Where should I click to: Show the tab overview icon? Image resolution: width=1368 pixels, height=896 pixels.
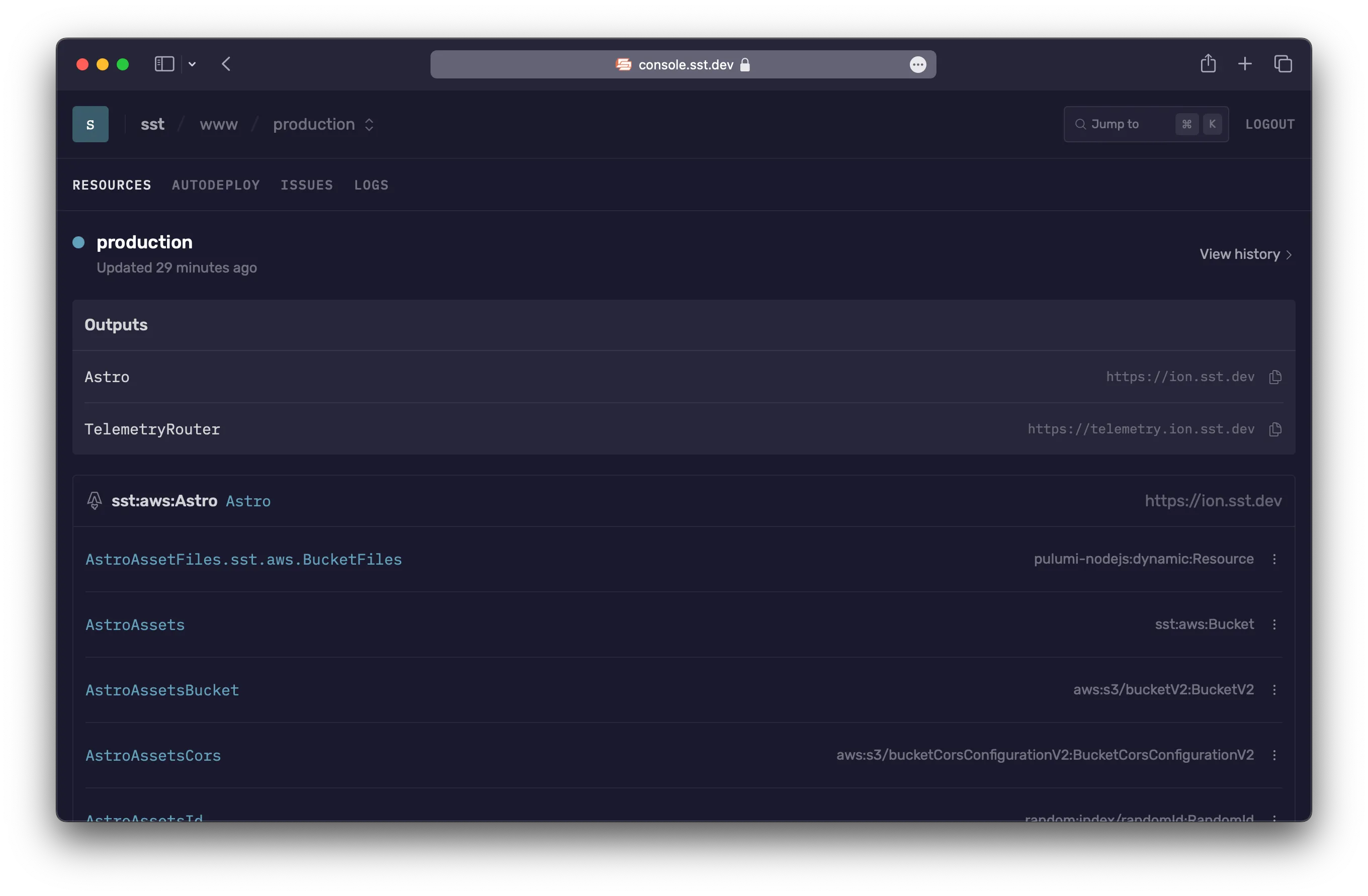pyautogui.click(x=1283, y=64)
